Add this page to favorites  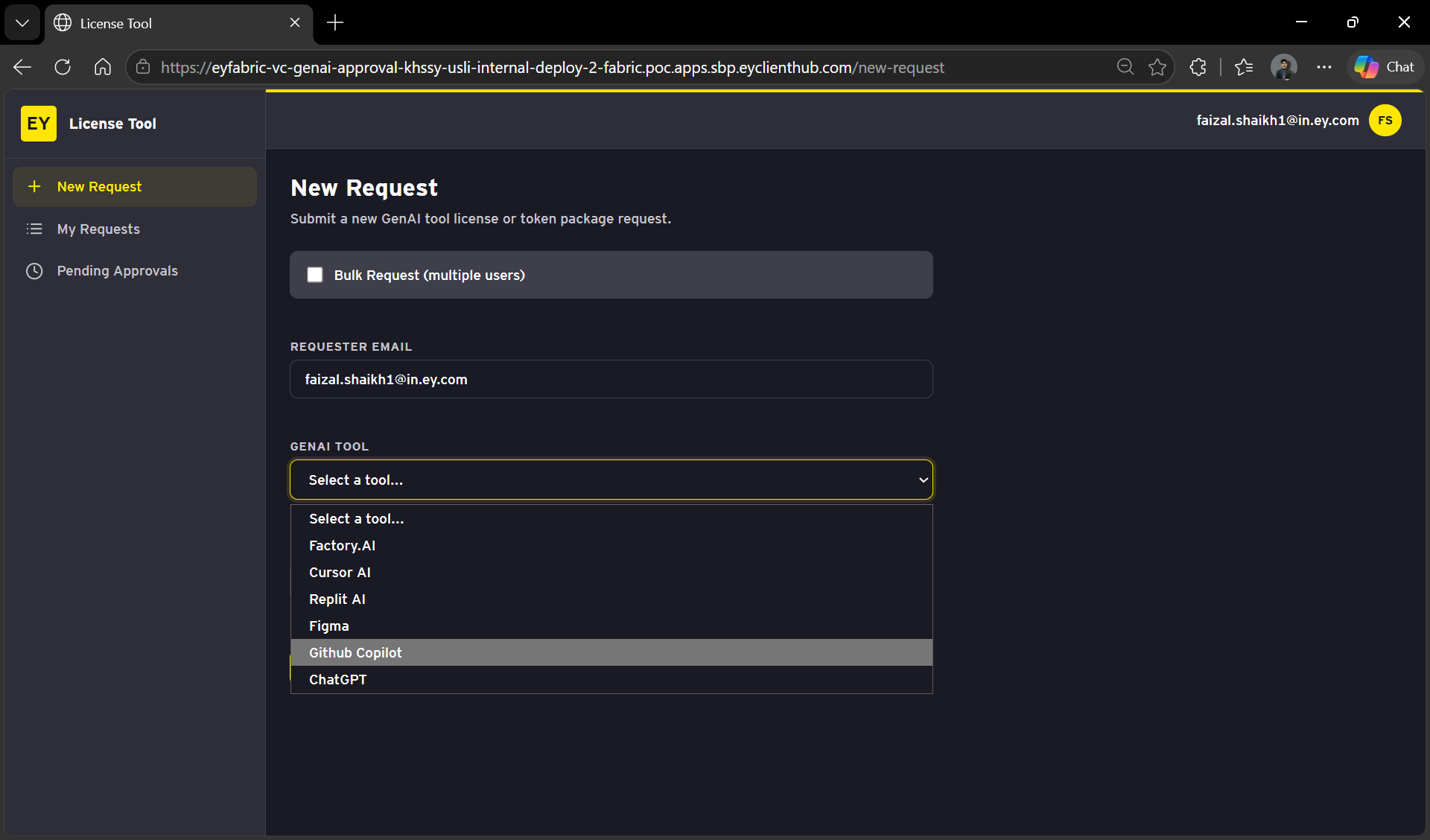tap(1157, 68)
